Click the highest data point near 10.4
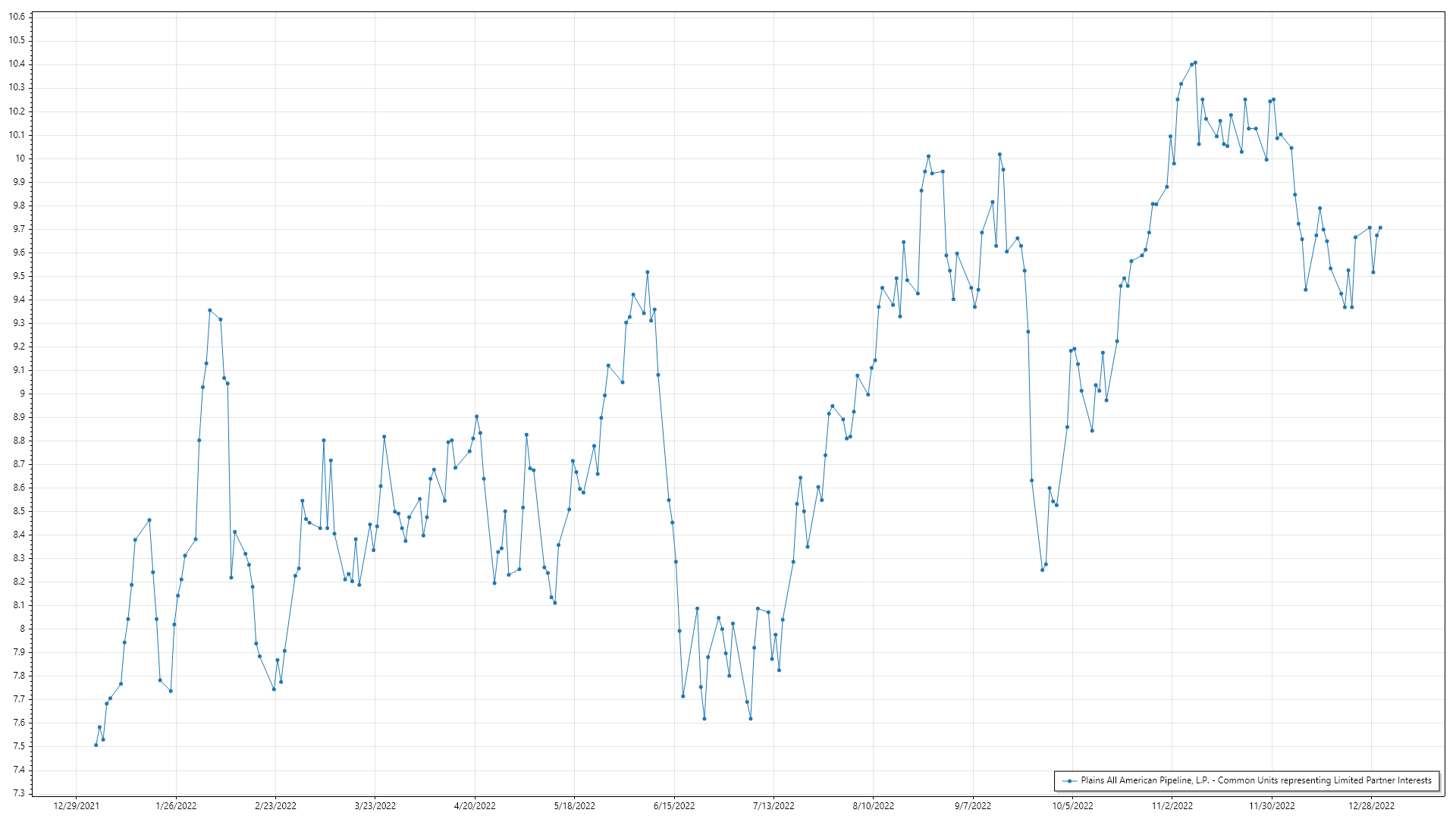 click(x=1195, y=63)
